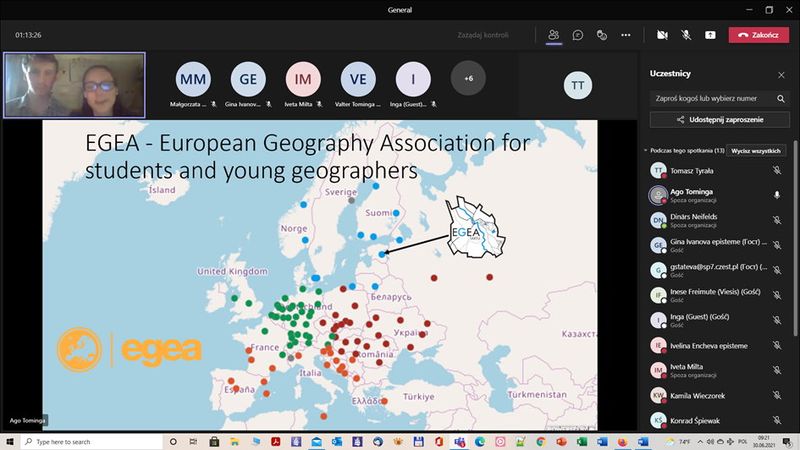Click muted mic icon beside Tomasz Tyrała
Viewport: 800px width, 450px height.
(x=777, y=170)
